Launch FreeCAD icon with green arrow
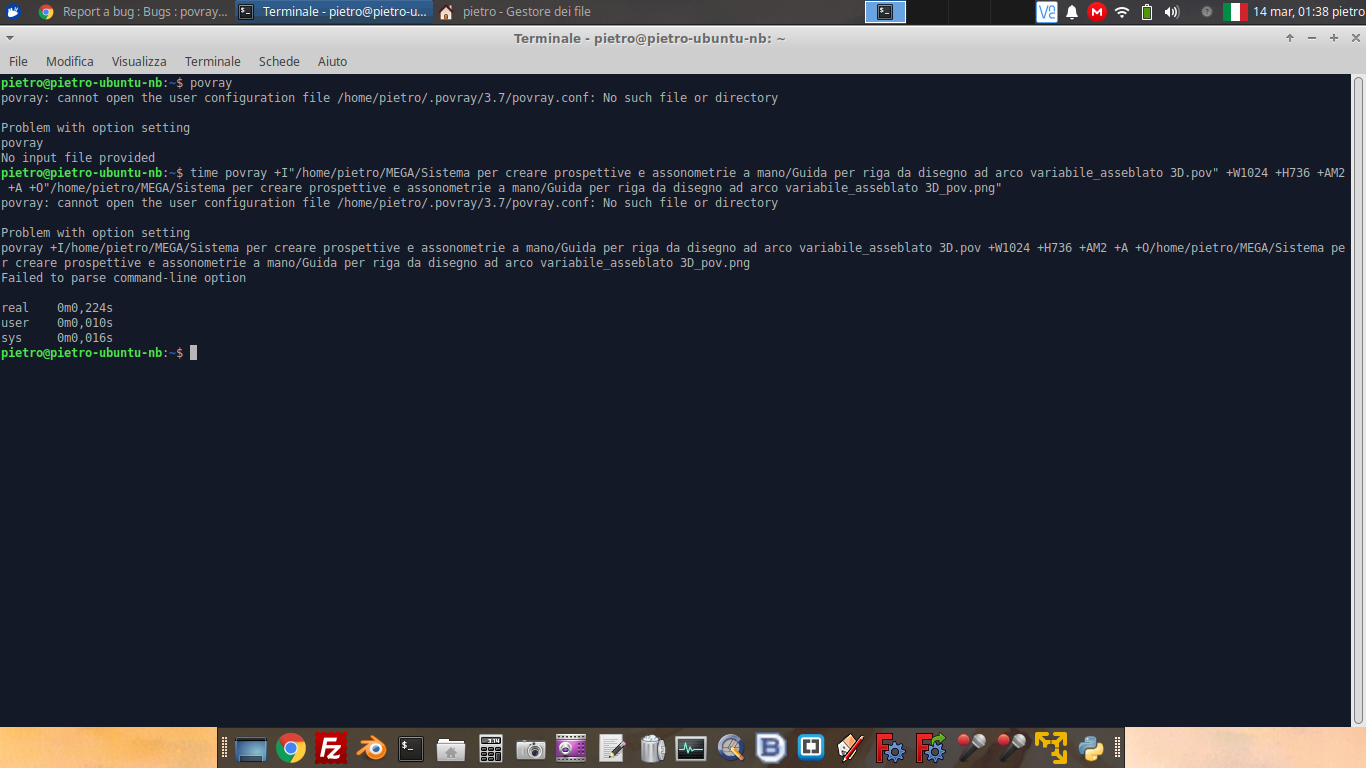Viewport: 1366px width, 768px height. tap(931, 748)
